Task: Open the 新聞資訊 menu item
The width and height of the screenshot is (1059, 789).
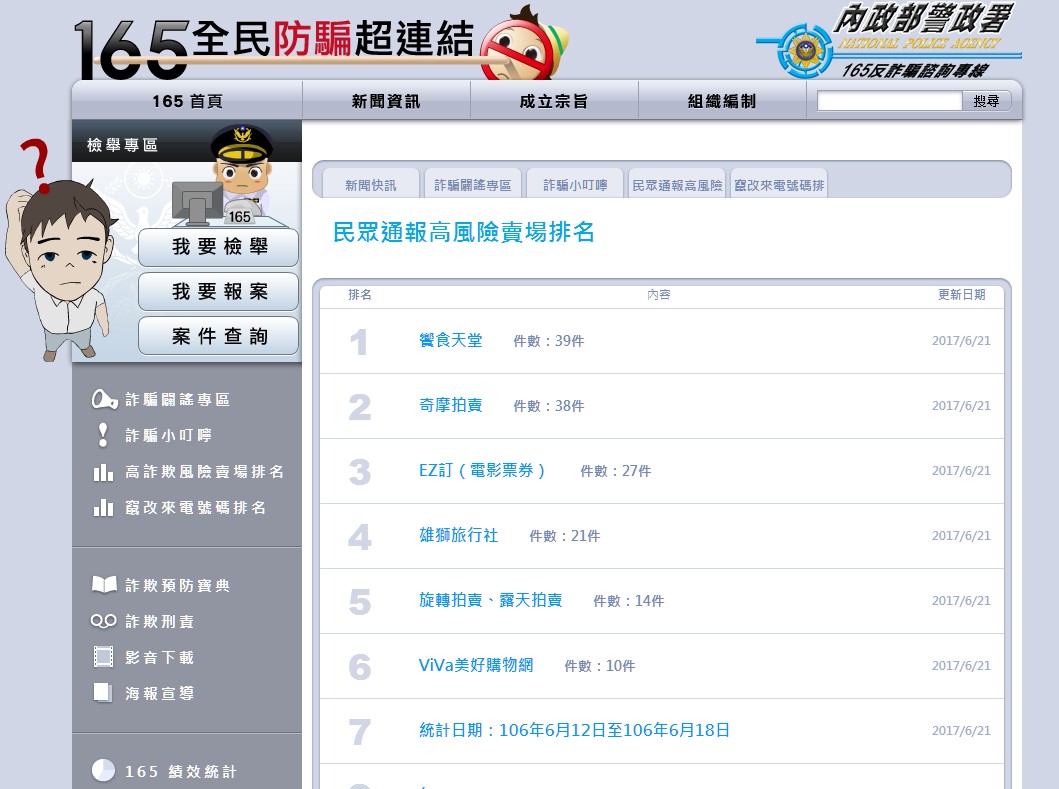Action: pyautogui.click(x=386, y=101)
